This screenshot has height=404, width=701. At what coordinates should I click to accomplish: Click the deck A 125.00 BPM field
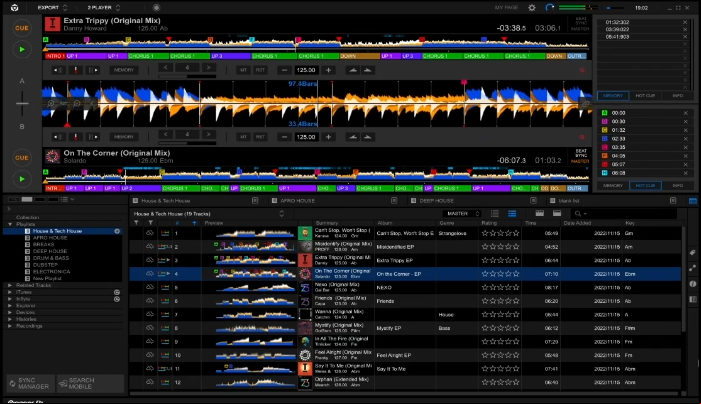(306, 70)
